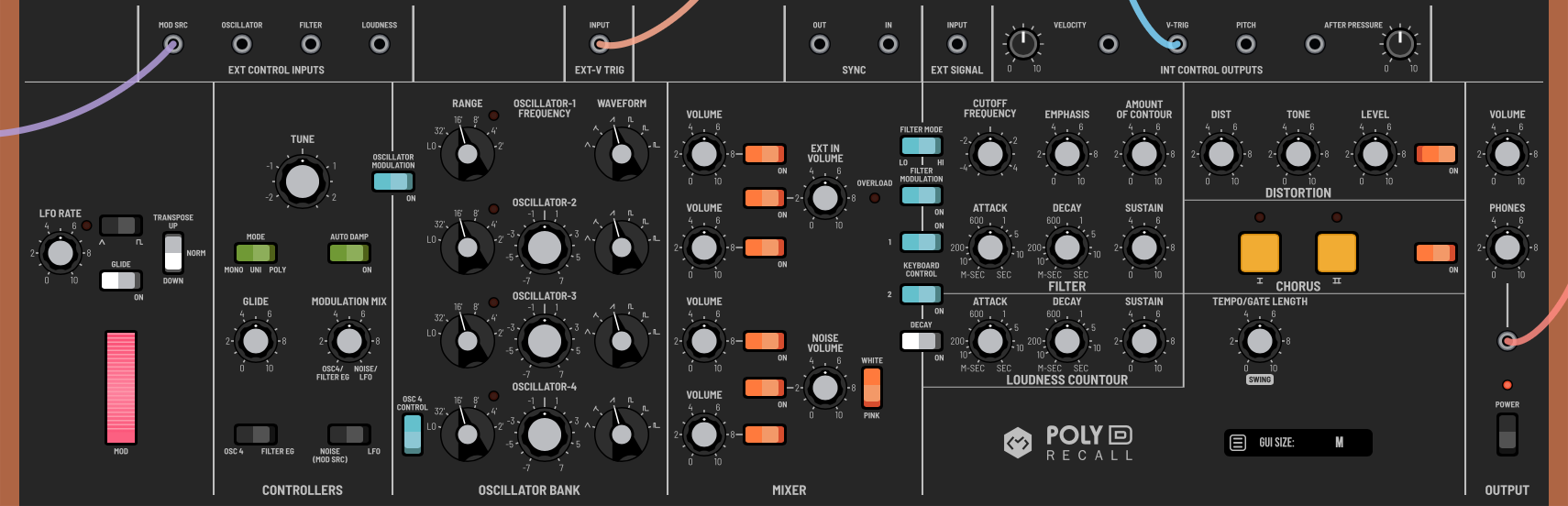Viewport: 1568px width, 506px height.
Task: Click the MOD wheel slider
Action: [x=121, y=388]
